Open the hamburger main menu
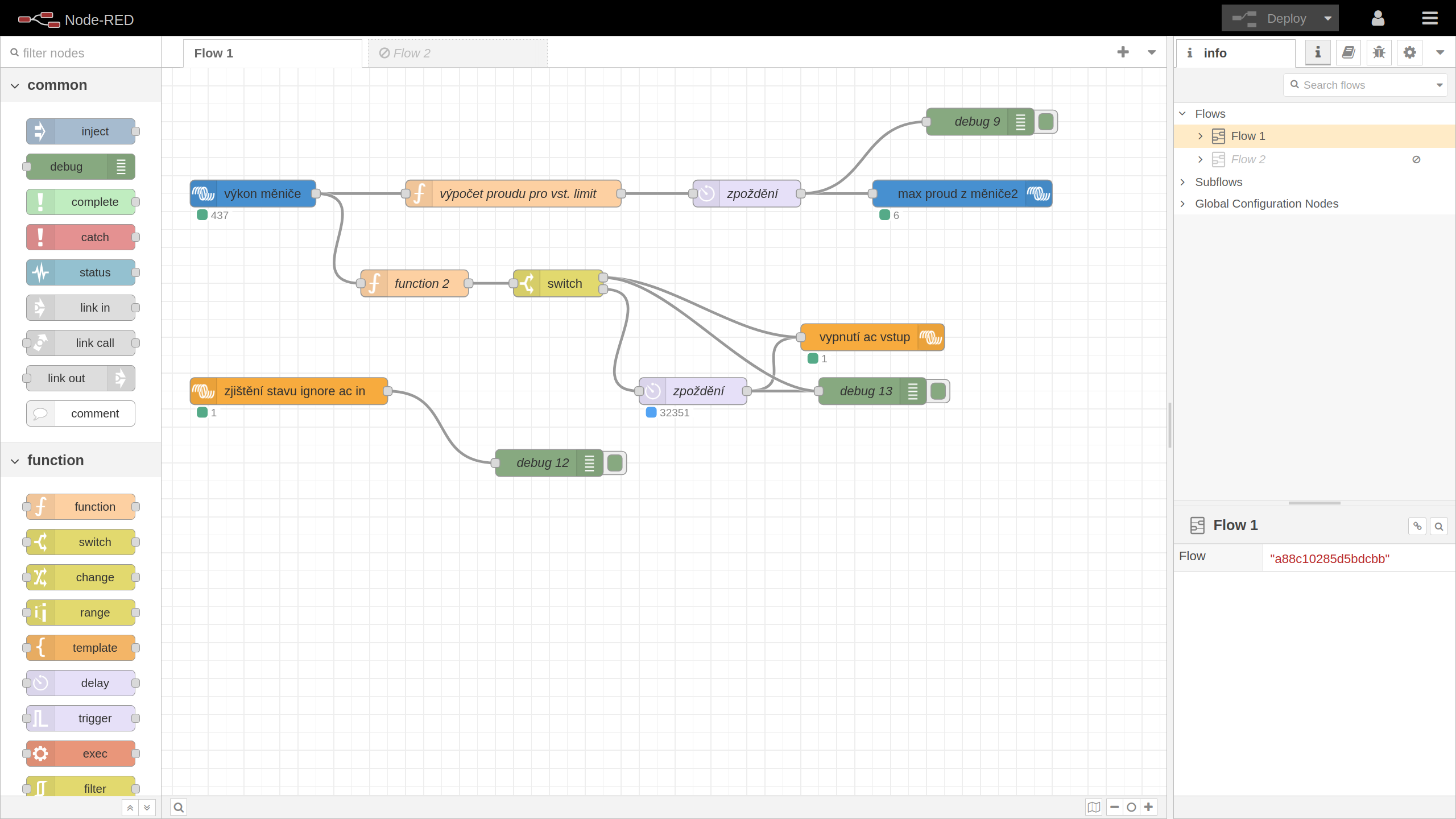1456x819 pixels. point(1430,19)
